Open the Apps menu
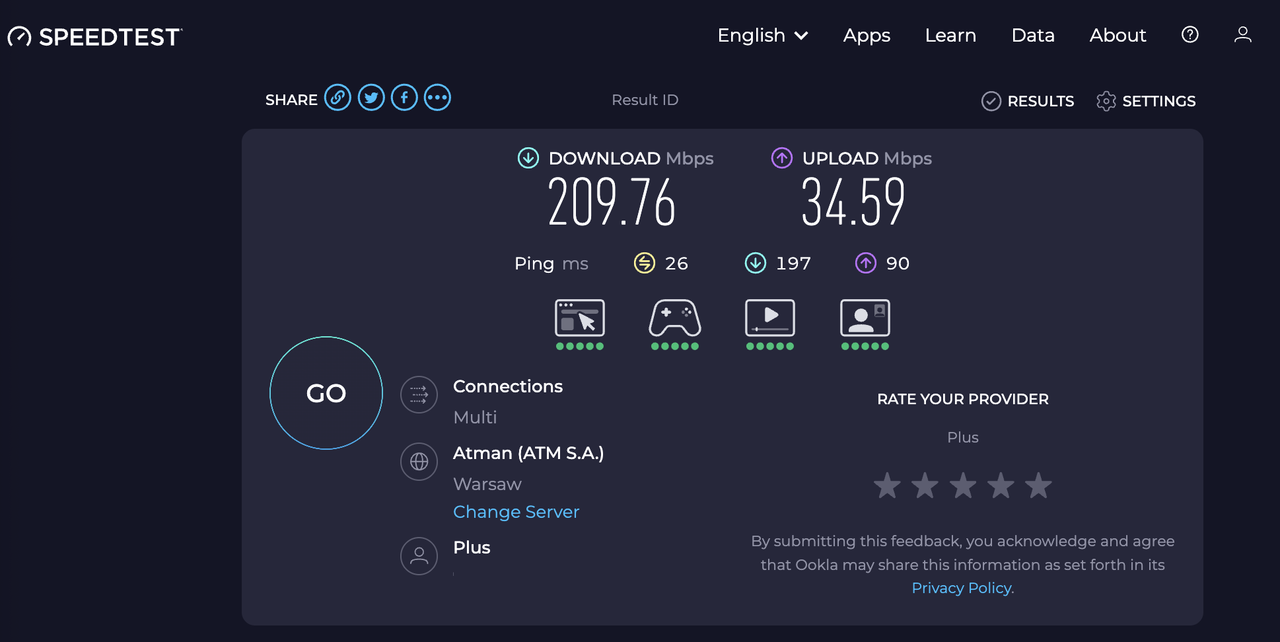This screenshot has width=1280, height=642. coord(867,35)
